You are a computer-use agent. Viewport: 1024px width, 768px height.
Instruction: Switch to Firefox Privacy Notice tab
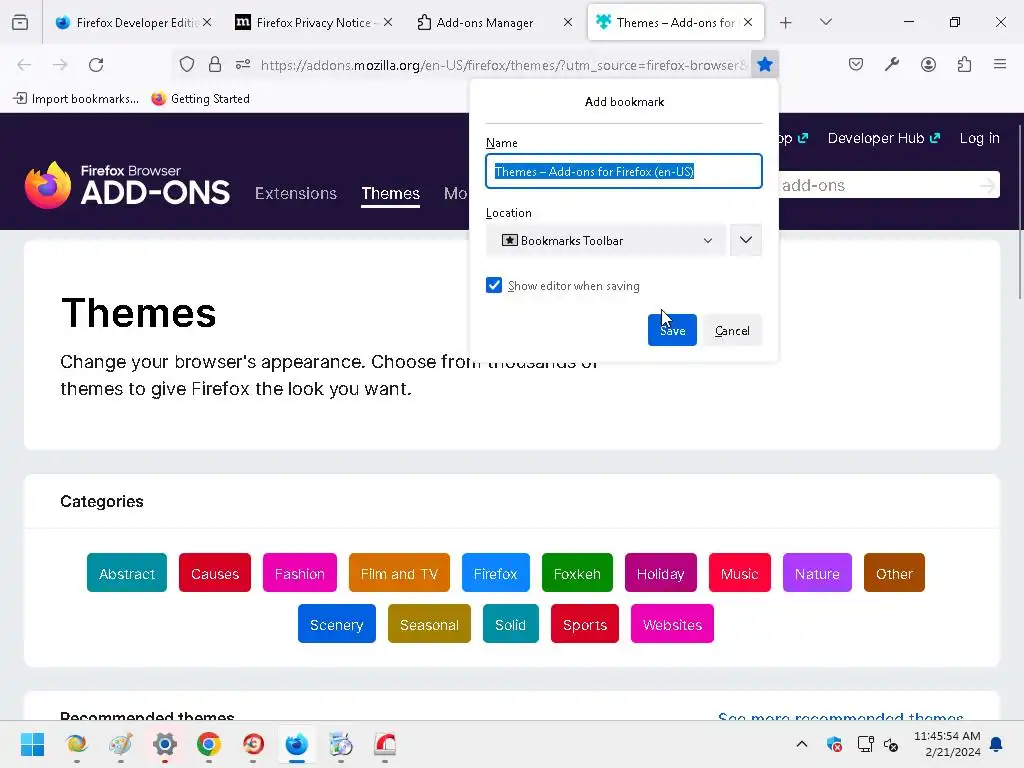pyautogui.click(x=314, y=23)
